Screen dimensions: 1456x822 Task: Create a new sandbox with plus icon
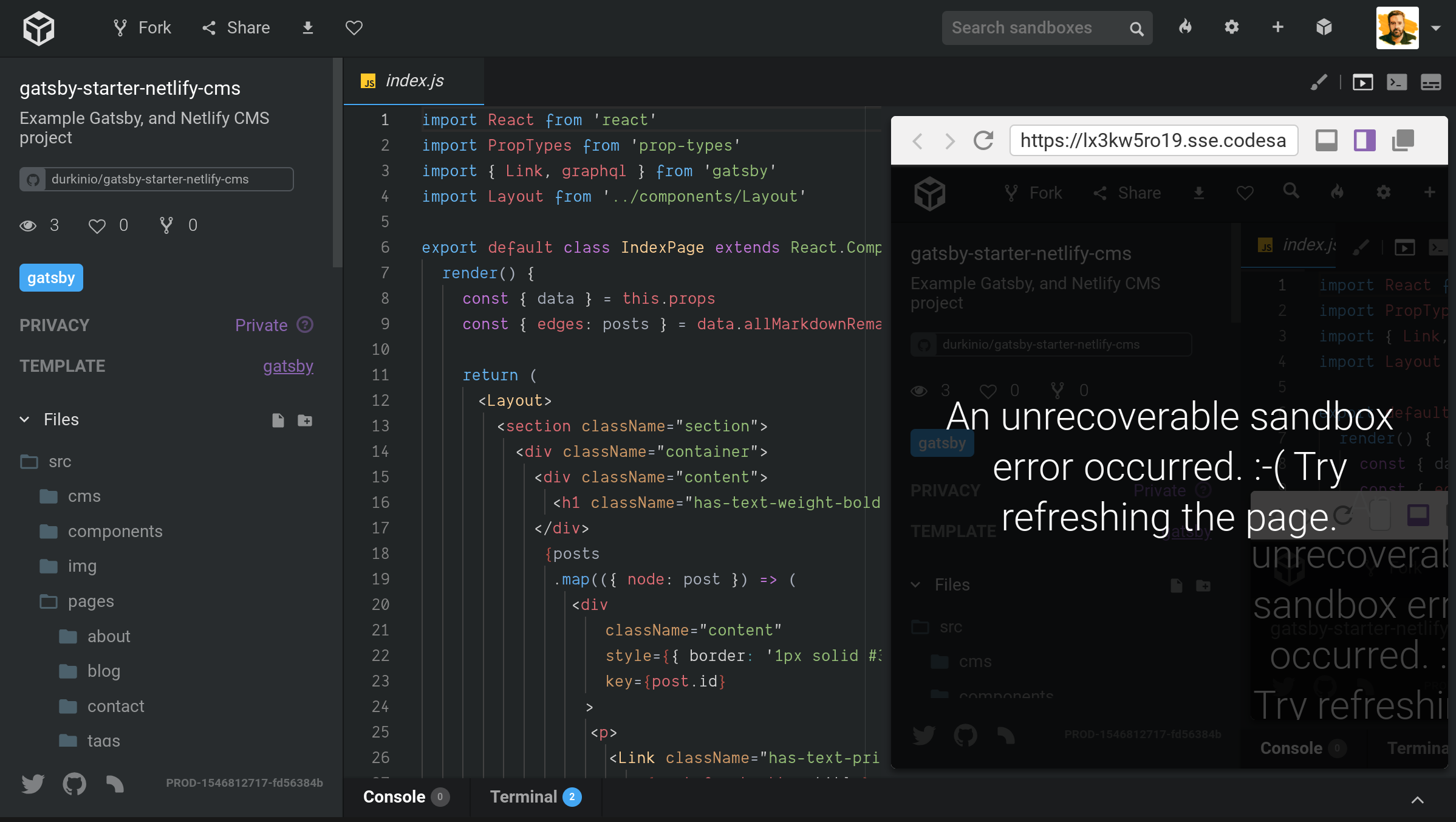click(x=1277, y=27)
